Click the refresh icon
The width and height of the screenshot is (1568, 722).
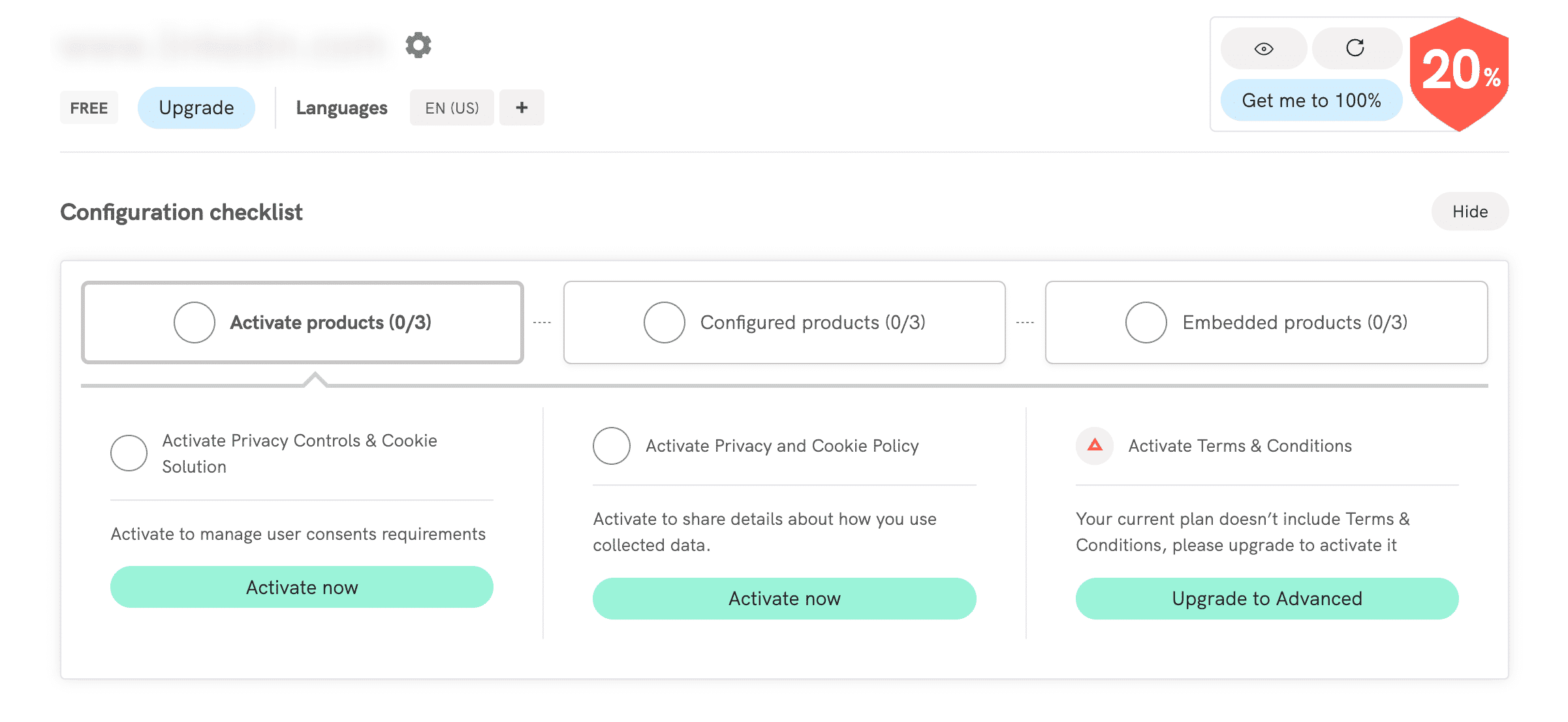[1356, 48]
